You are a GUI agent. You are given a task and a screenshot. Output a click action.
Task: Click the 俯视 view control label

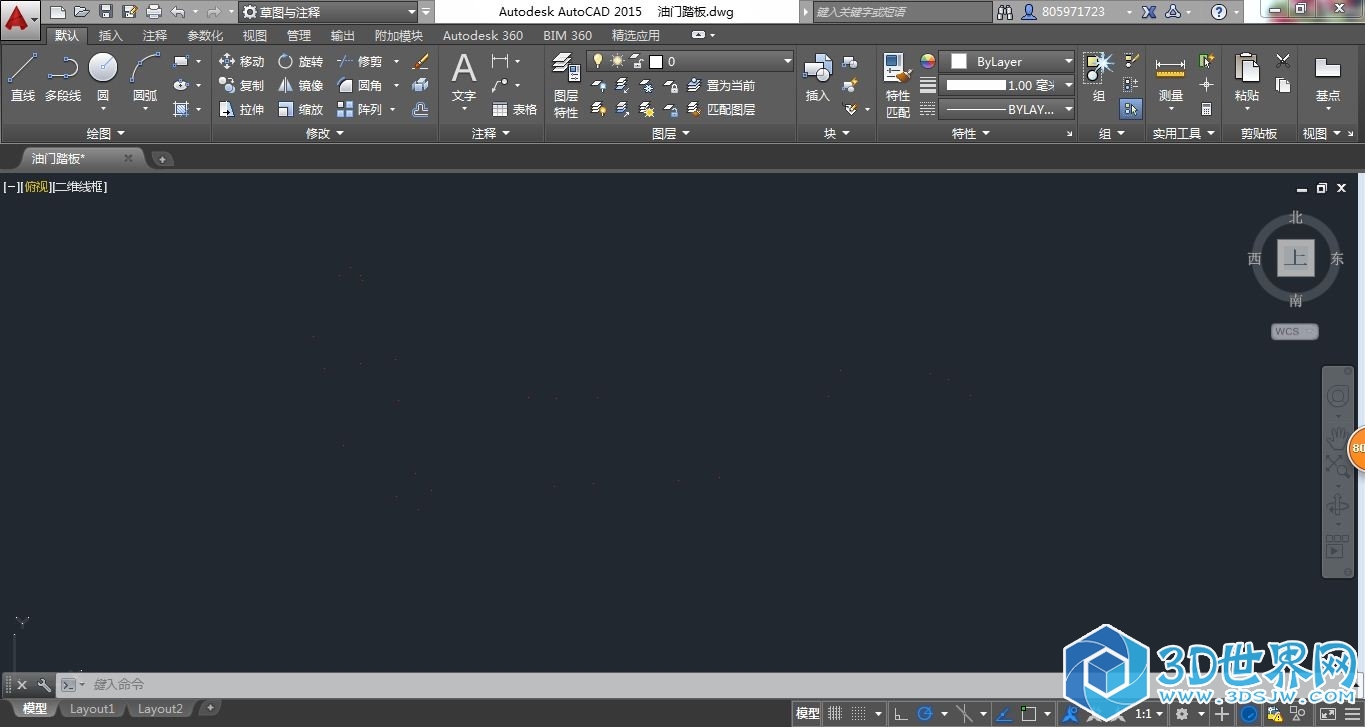click(36, 187)
